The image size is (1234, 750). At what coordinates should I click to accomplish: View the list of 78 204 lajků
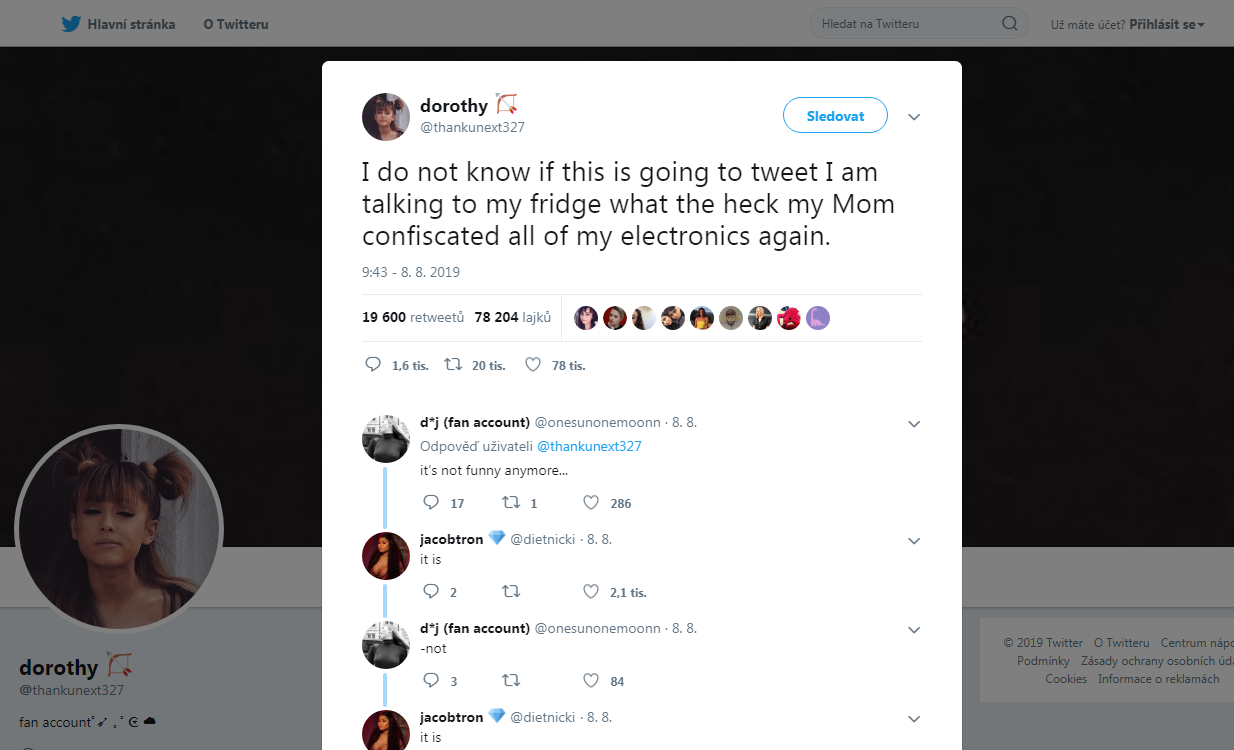click(x=513, y=317)
